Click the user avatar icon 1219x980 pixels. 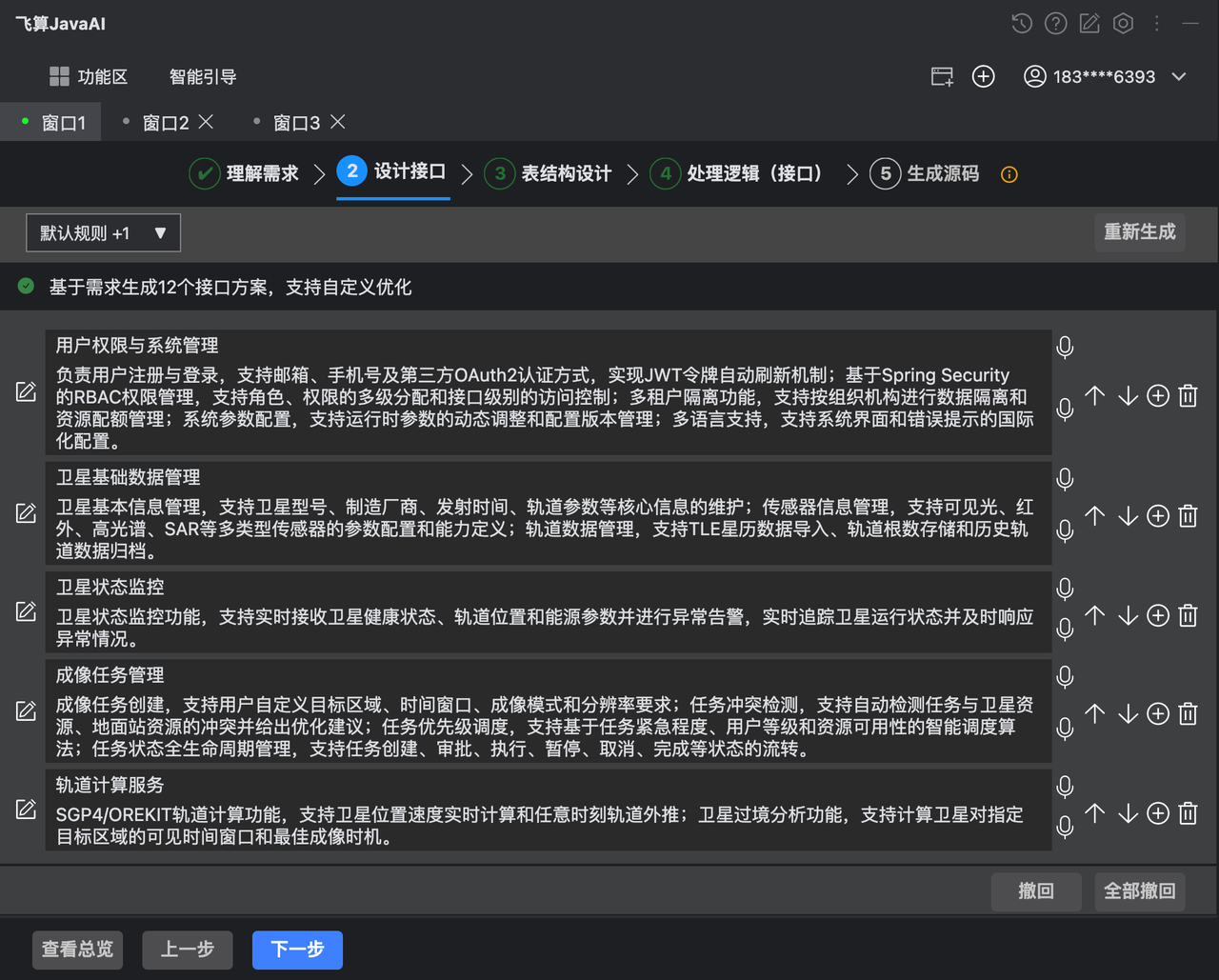click(1034, 76)
